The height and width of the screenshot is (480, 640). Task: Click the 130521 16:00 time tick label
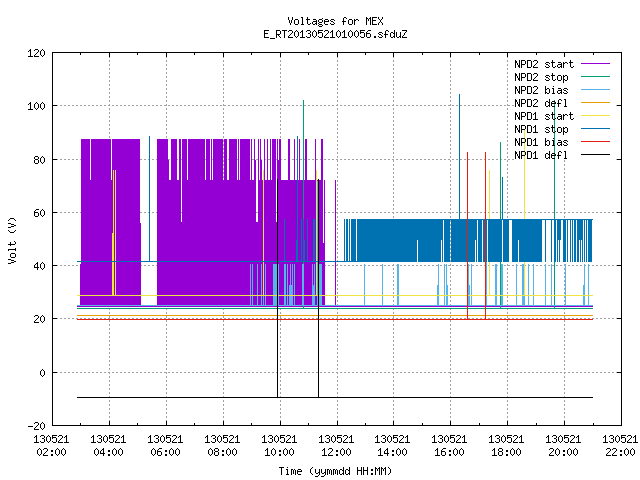[450, 446]
